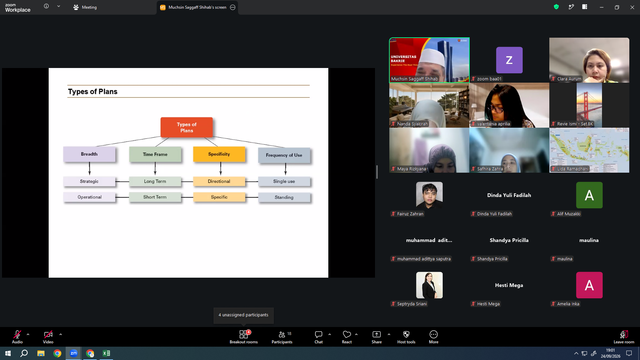Expand dropdown chevron next to info icon

point(58,7)
